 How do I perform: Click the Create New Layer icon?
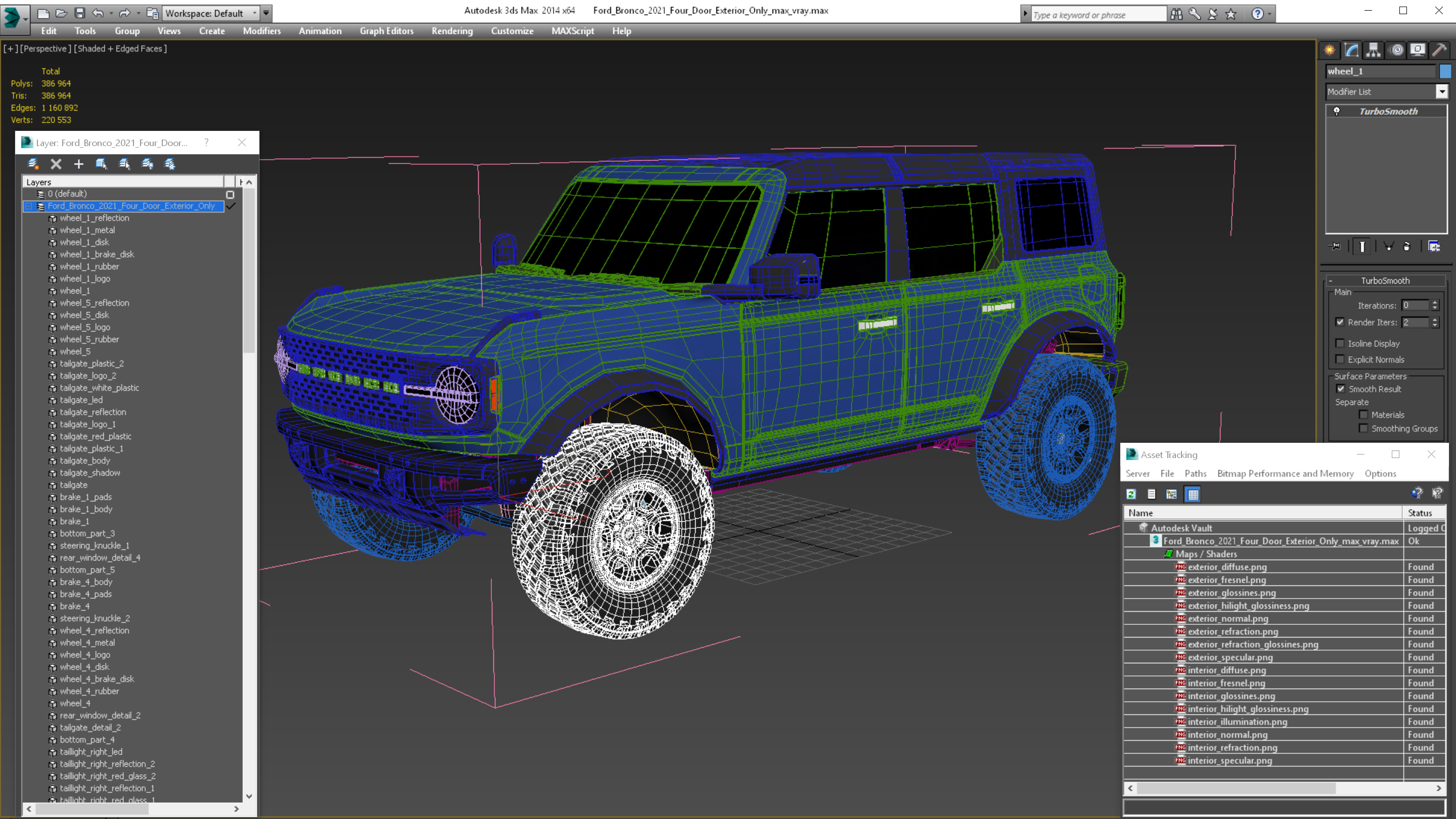tap(33, 164)
